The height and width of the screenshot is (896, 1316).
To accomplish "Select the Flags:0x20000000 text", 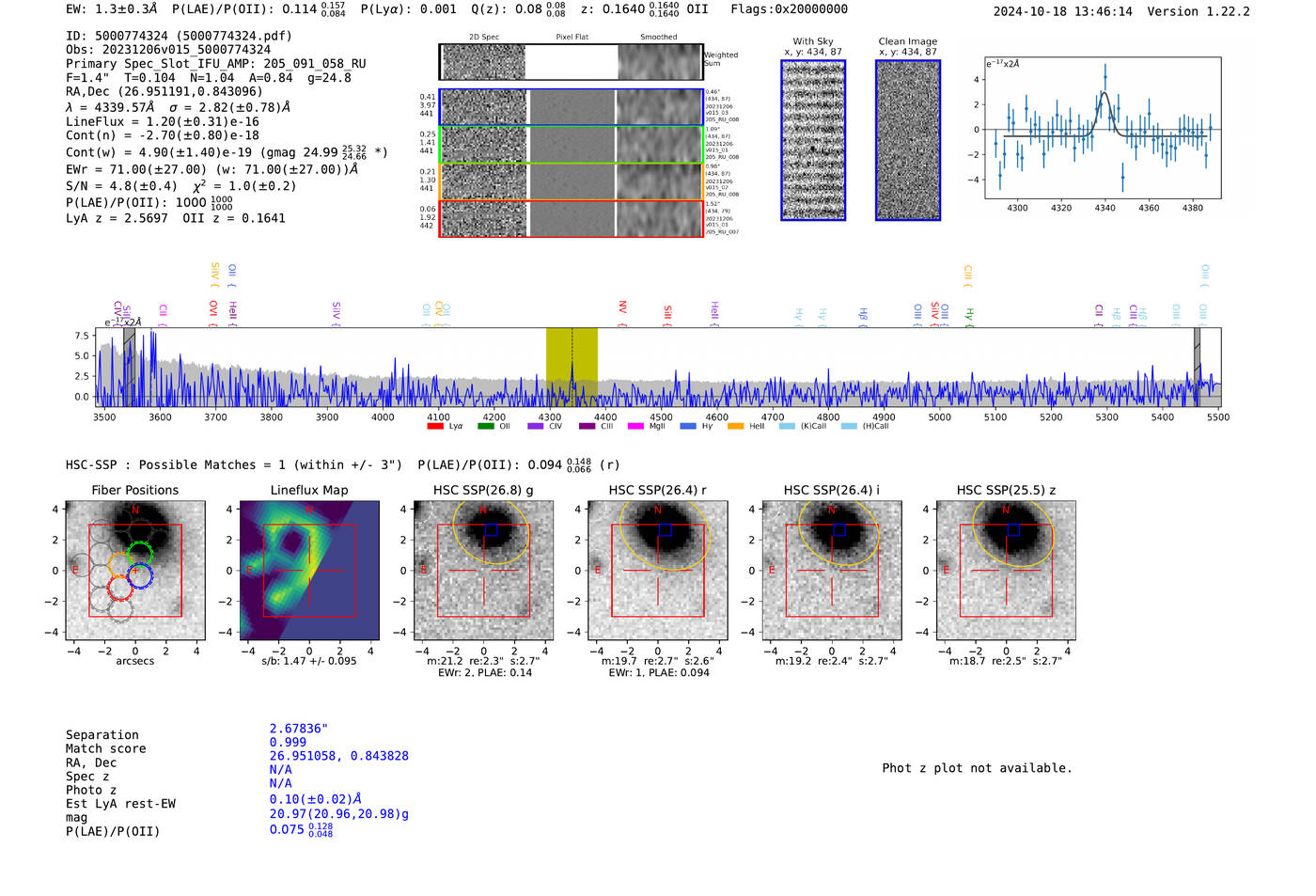I will point(789,9).
